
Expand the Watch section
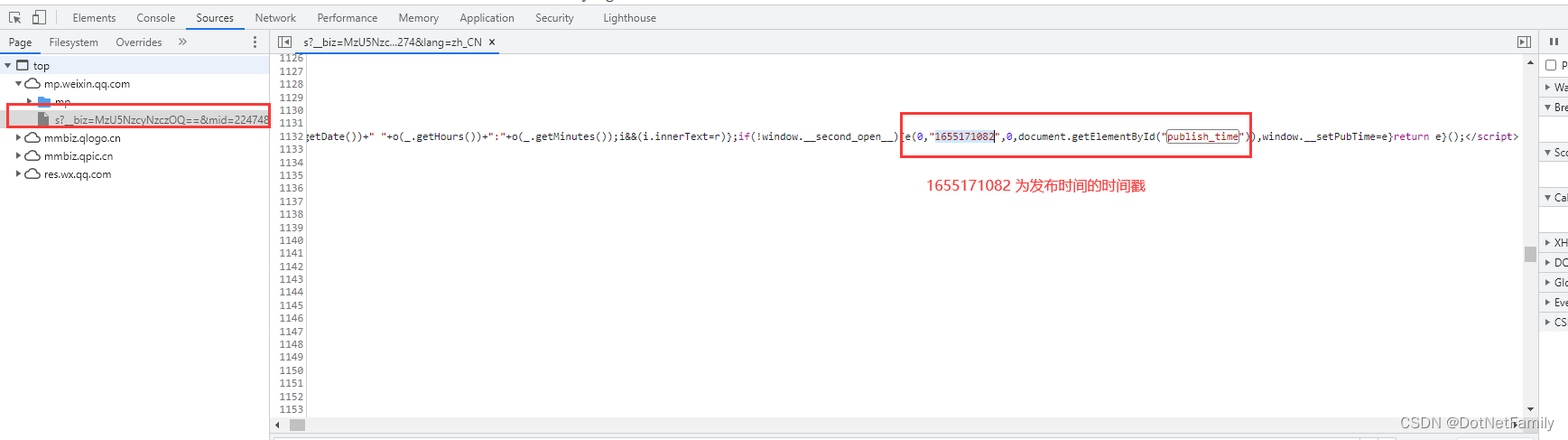(x=1548, y=88)
